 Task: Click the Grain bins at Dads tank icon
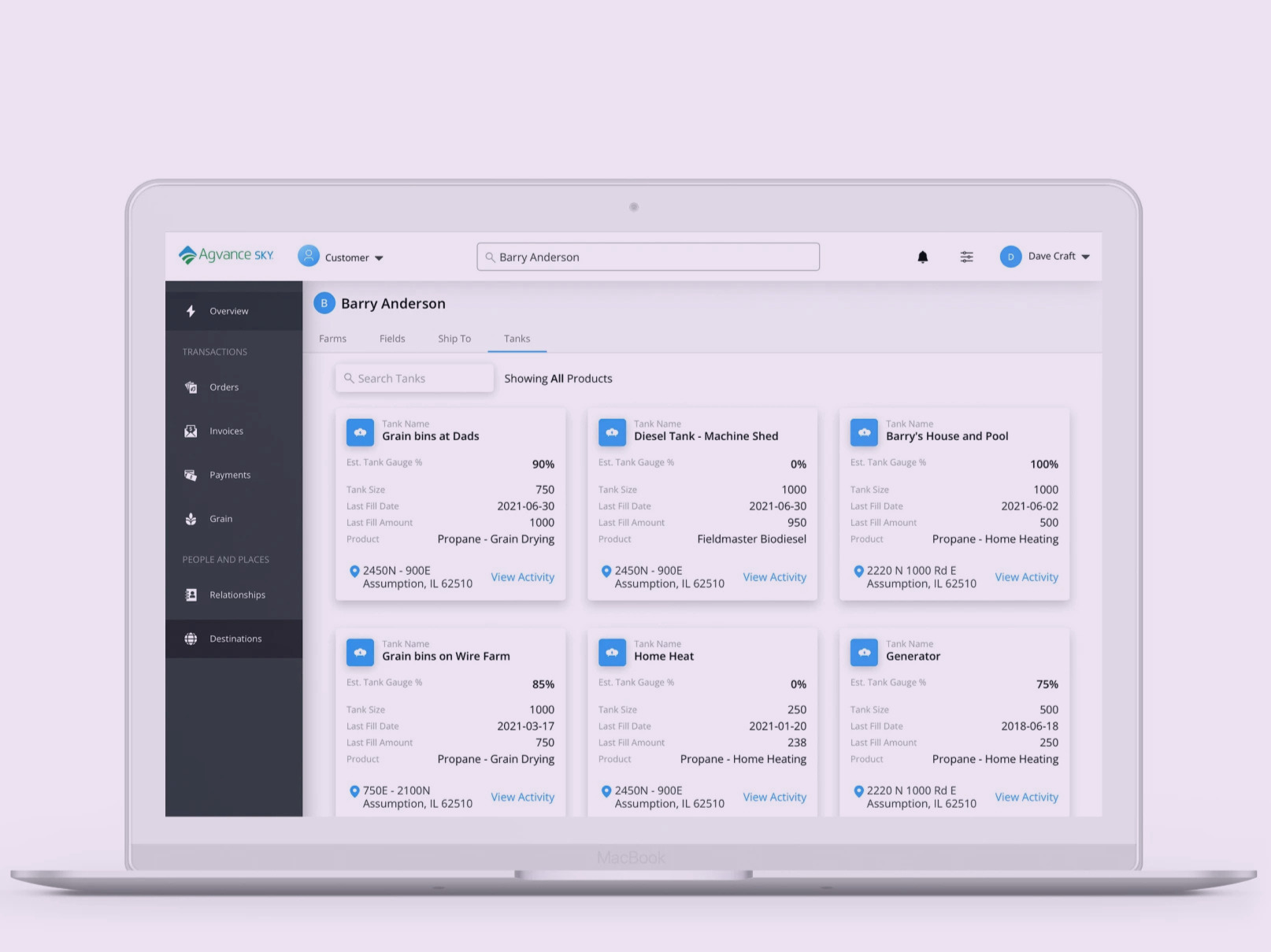[x=360, y=432]
